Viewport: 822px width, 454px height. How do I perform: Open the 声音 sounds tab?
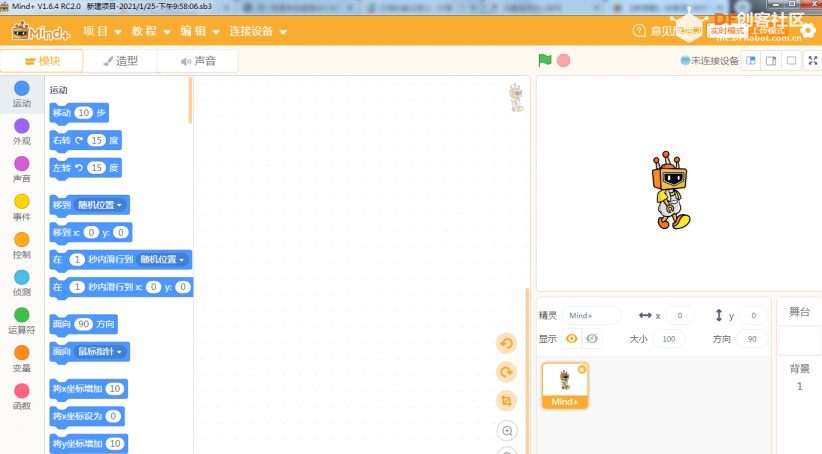tap(198, 61)
